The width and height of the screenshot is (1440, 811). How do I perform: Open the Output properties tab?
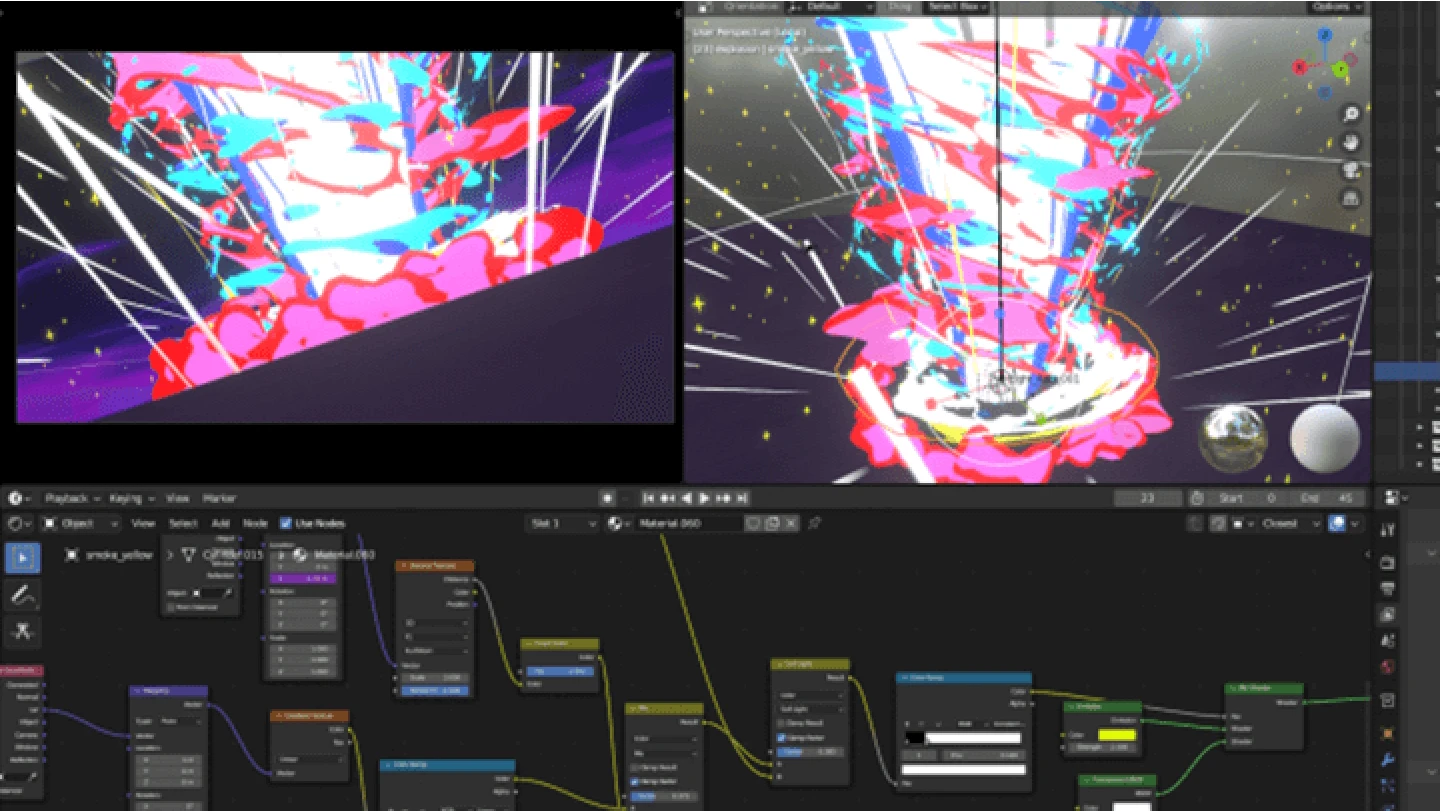(1387, 590)
